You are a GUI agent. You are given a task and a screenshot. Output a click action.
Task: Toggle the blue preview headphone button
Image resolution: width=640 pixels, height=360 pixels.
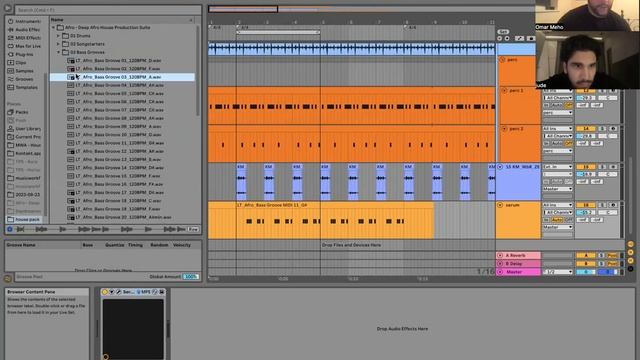(x=10, y=229)
